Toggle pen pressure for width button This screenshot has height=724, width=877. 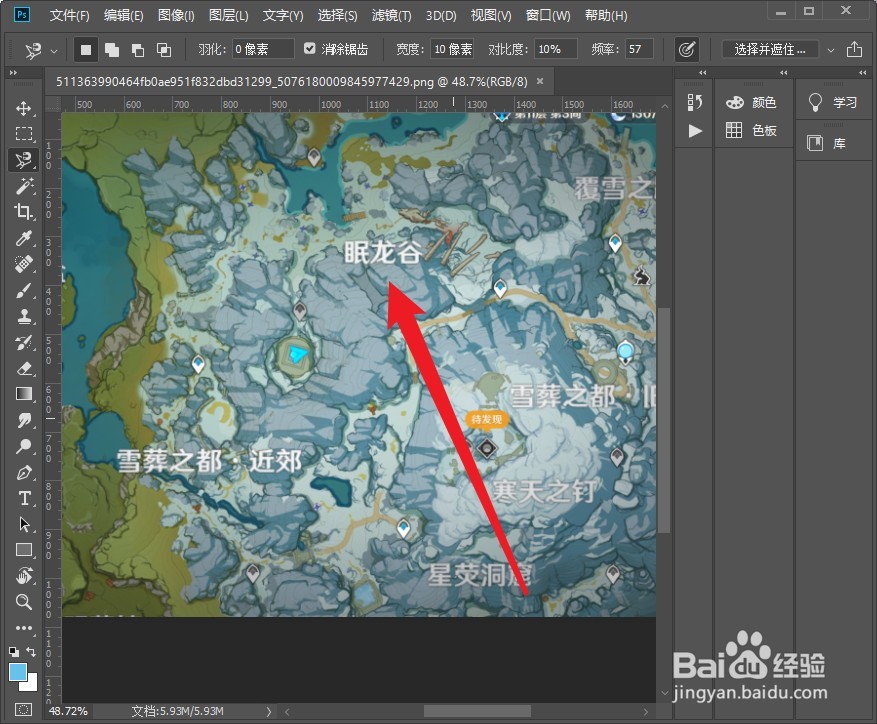click(x=687, y=49)
